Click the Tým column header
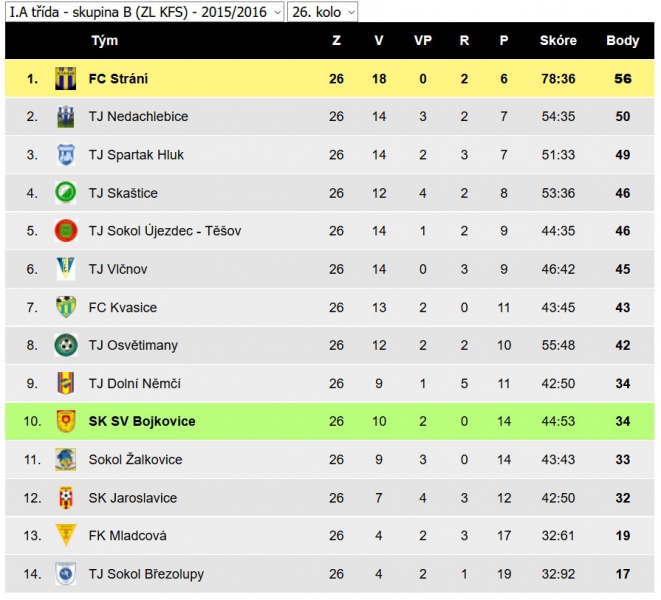Image resolution: width=661 pixels, height=600 pixels. click(x=105, y=40)
